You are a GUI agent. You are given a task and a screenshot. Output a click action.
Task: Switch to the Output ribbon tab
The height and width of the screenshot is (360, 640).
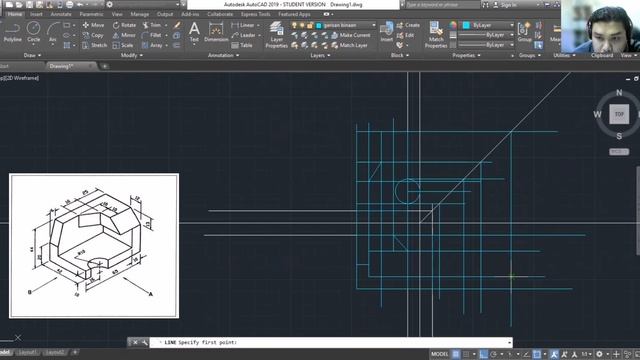(x=165, y=14)
